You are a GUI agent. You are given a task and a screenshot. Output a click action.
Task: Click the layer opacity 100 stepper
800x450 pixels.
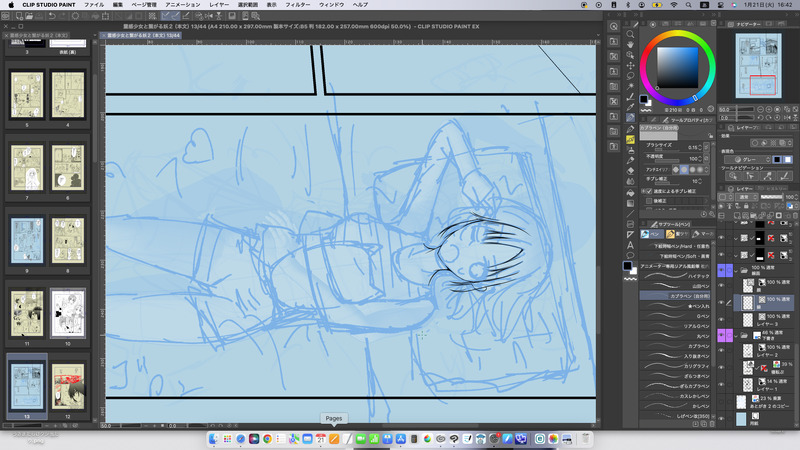coord(796,197)
